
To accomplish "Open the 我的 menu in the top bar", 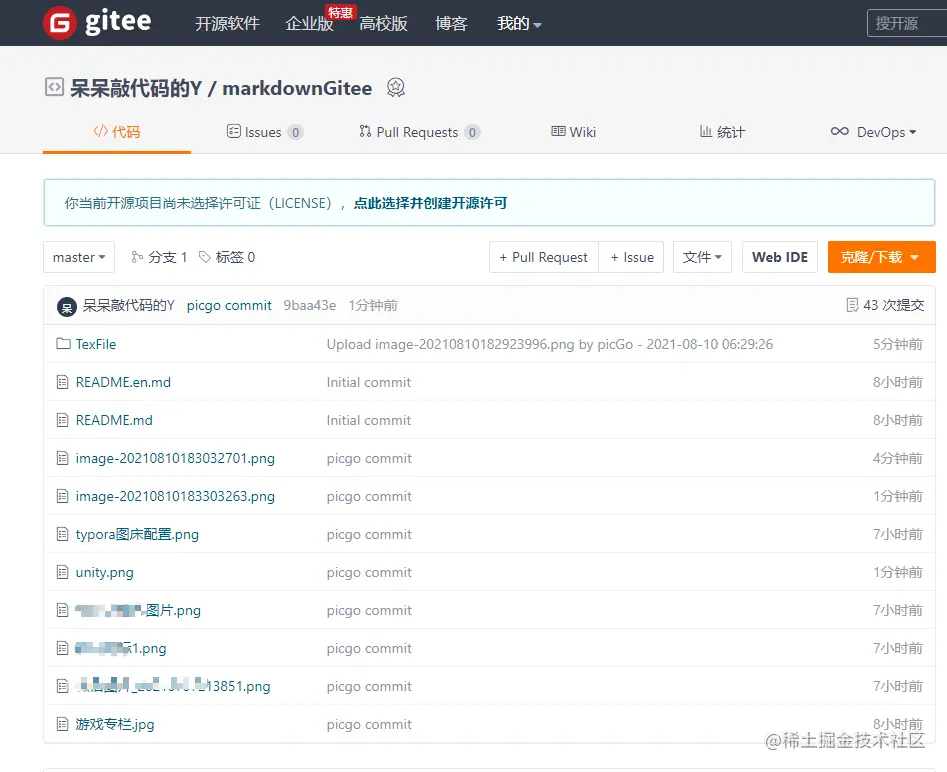I will 519,24.
